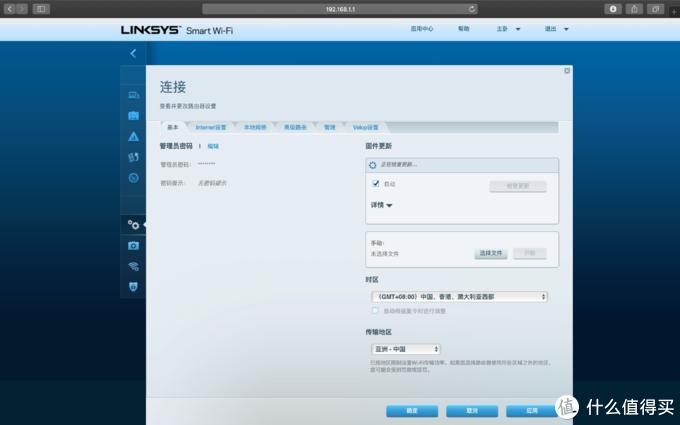This screenshot has height=425, width=680.
Task: Switch to the 本地网络 tab
Action: point(255,127)
